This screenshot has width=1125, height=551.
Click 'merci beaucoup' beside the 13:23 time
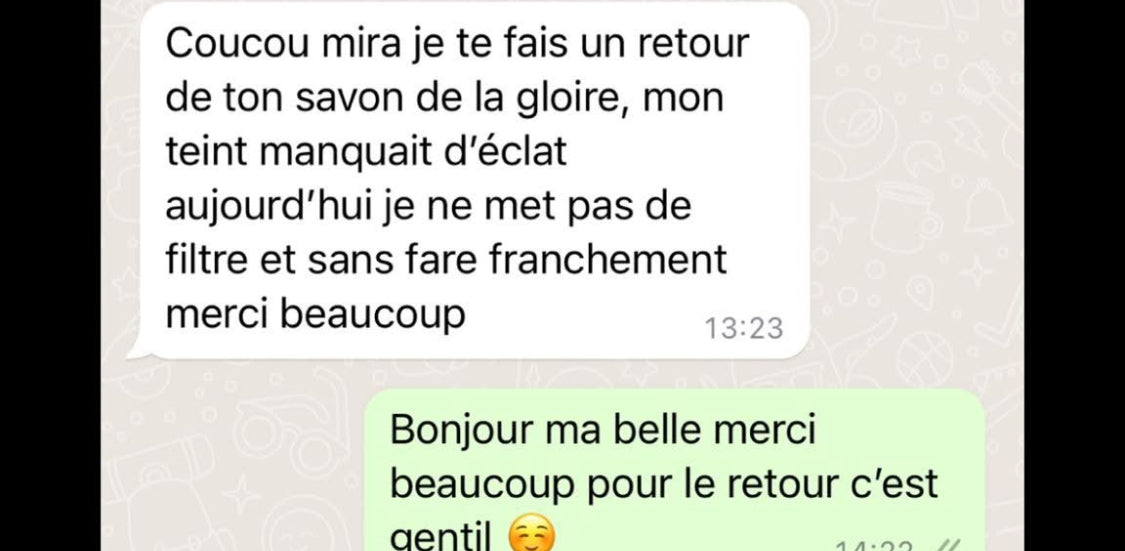click(x=316, y=314)
